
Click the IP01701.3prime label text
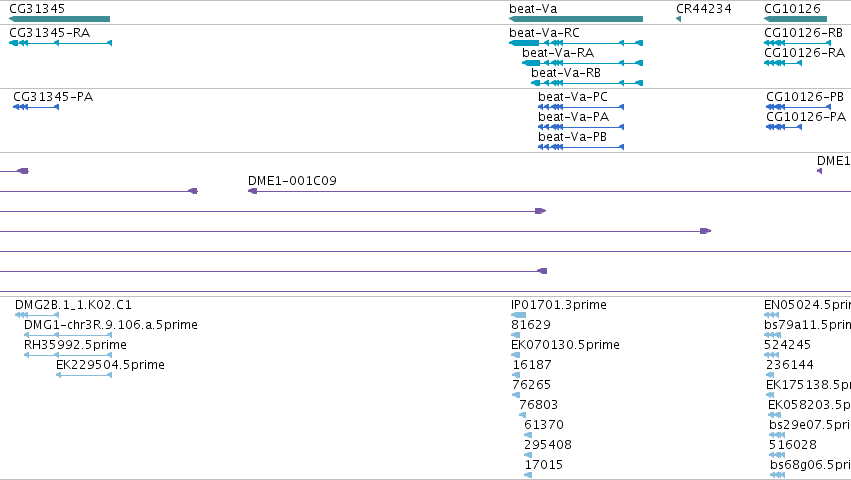(558, 305)
